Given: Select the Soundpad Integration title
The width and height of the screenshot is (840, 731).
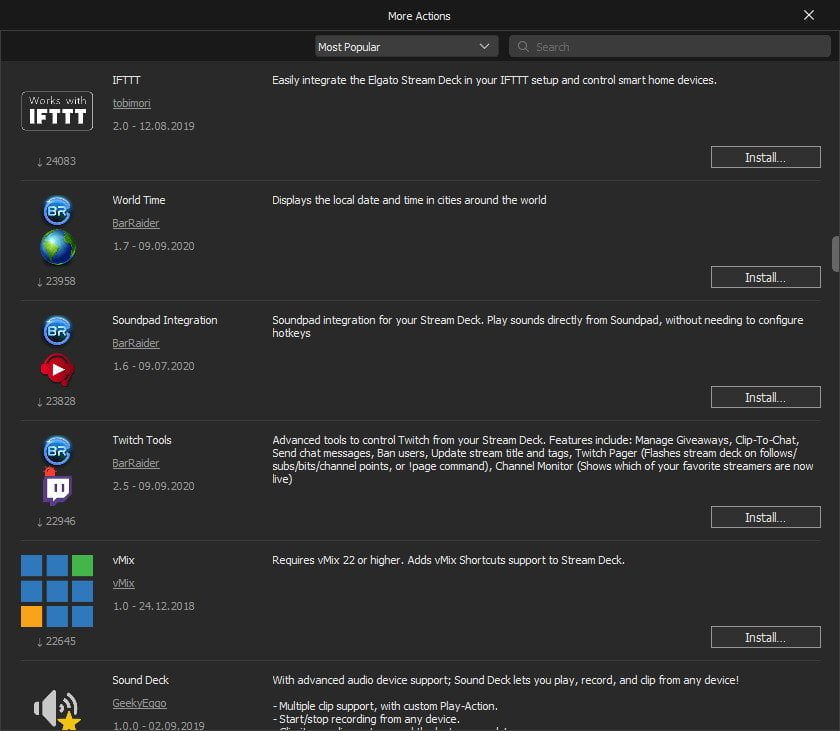Looking at the screenshot, I should click(x=164, y=320).
